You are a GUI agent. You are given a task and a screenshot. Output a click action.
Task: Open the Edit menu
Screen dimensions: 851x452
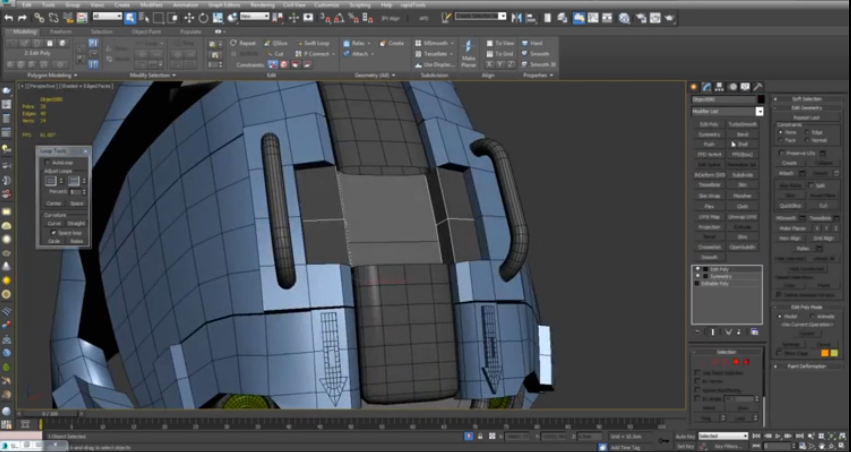pyautogui.click(x=26, y=5)
